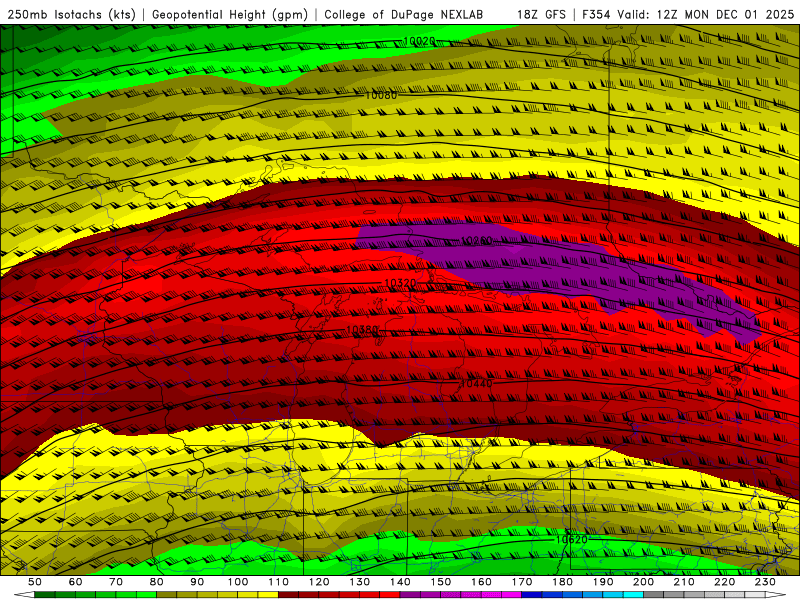Click the "F354" forecast hour text
The image size is (800, 600).
596,14
